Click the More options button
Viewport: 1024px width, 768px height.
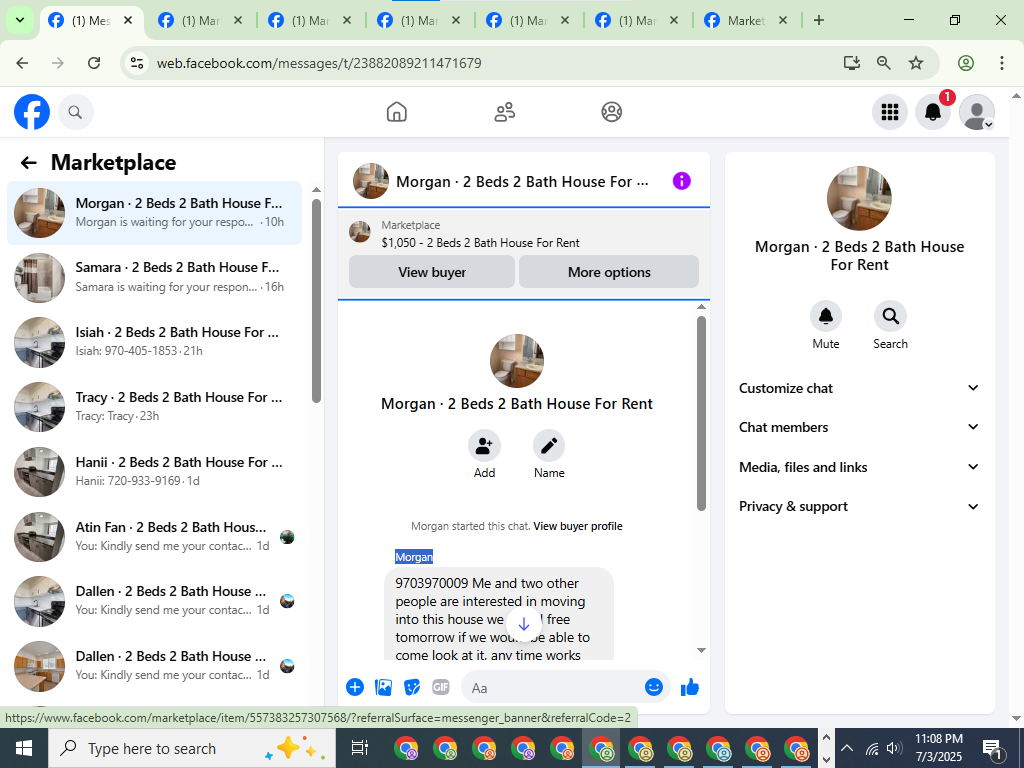(609, 272)
